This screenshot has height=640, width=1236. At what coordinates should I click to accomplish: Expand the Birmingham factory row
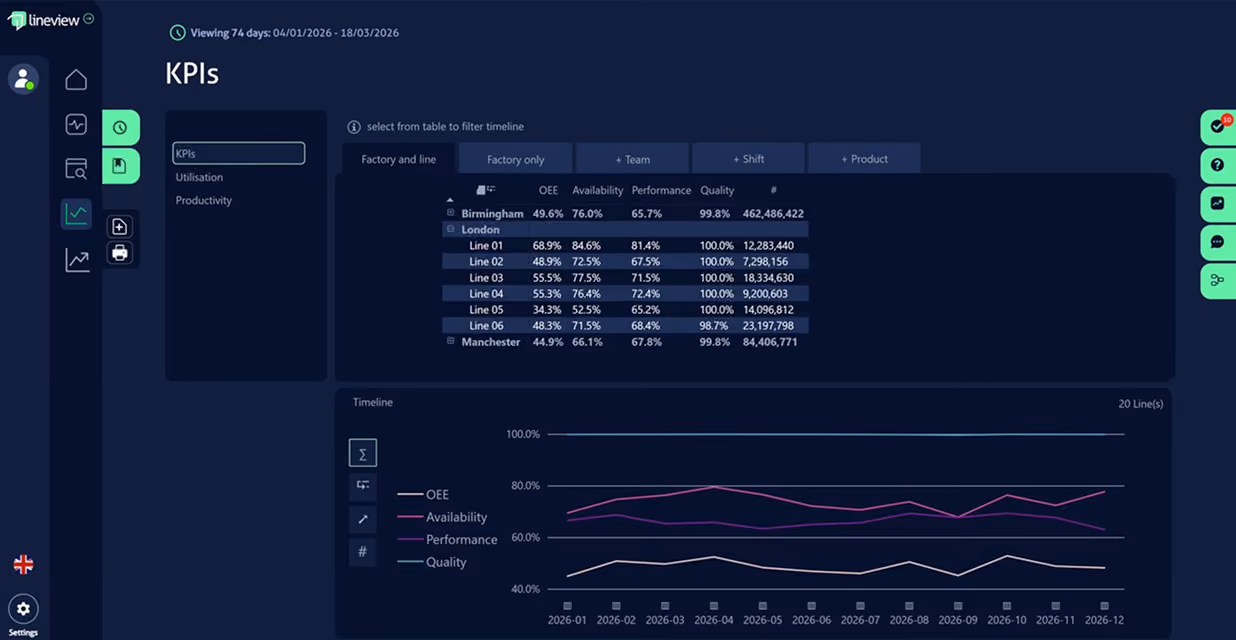pos(450,213)
